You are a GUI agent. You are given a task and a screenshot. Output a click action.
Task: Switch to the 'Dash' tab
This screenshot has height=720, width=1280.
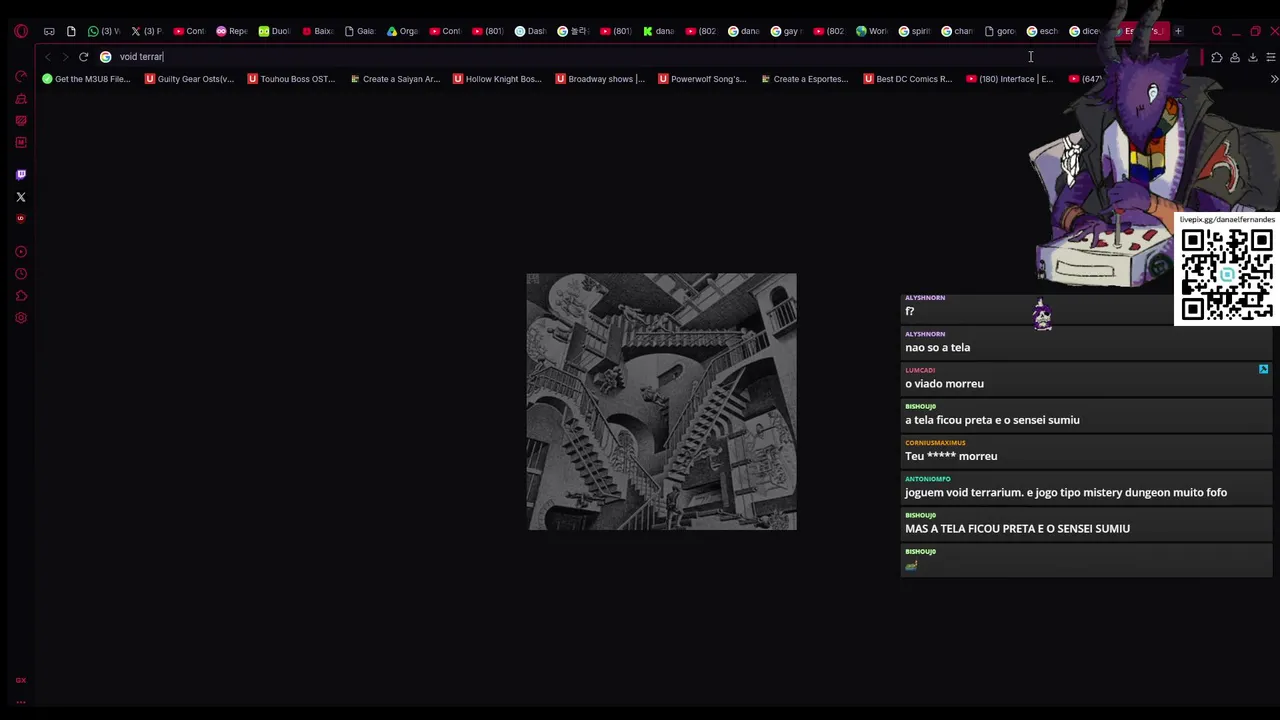tap(530, 31)
